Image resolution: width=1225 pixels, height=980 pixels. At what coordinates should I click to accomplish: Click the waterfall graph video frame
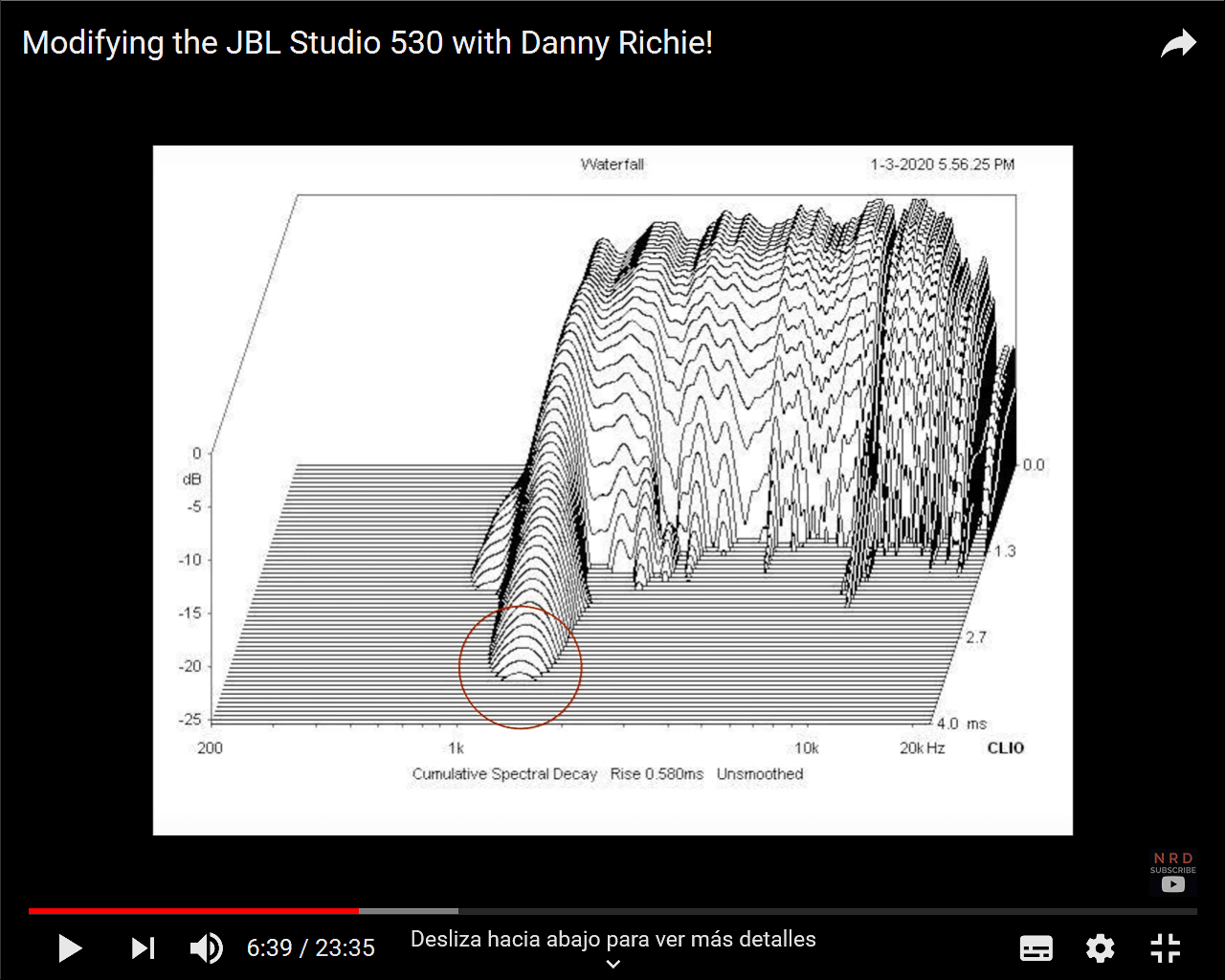[x=612, y=490]
